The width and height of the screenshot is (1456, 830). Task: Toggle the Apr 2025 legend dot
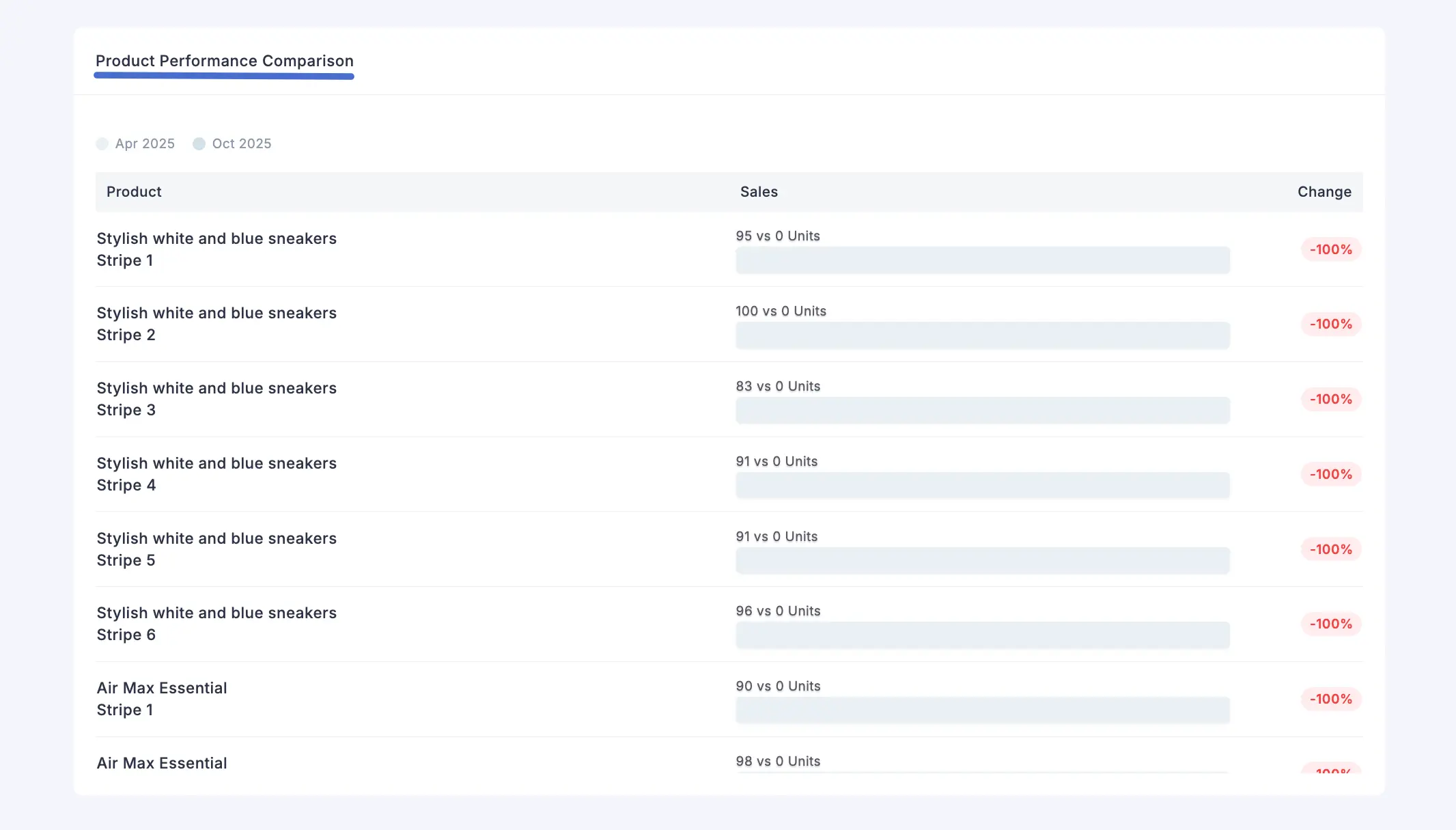(102, 144)
